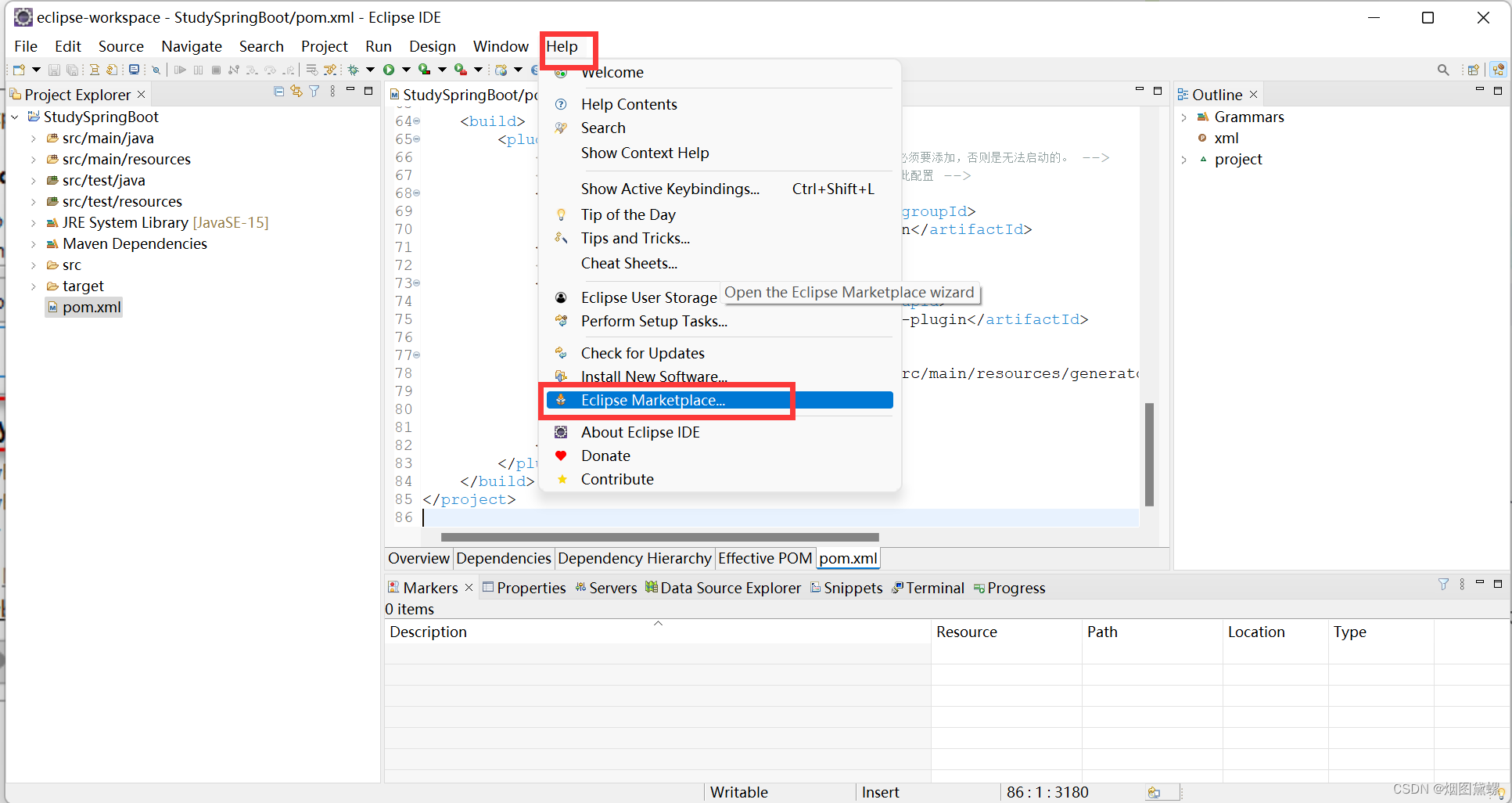Open the Project Explorer View Menu dots
Screen dimensions: 1512x803
click(332, 92)
